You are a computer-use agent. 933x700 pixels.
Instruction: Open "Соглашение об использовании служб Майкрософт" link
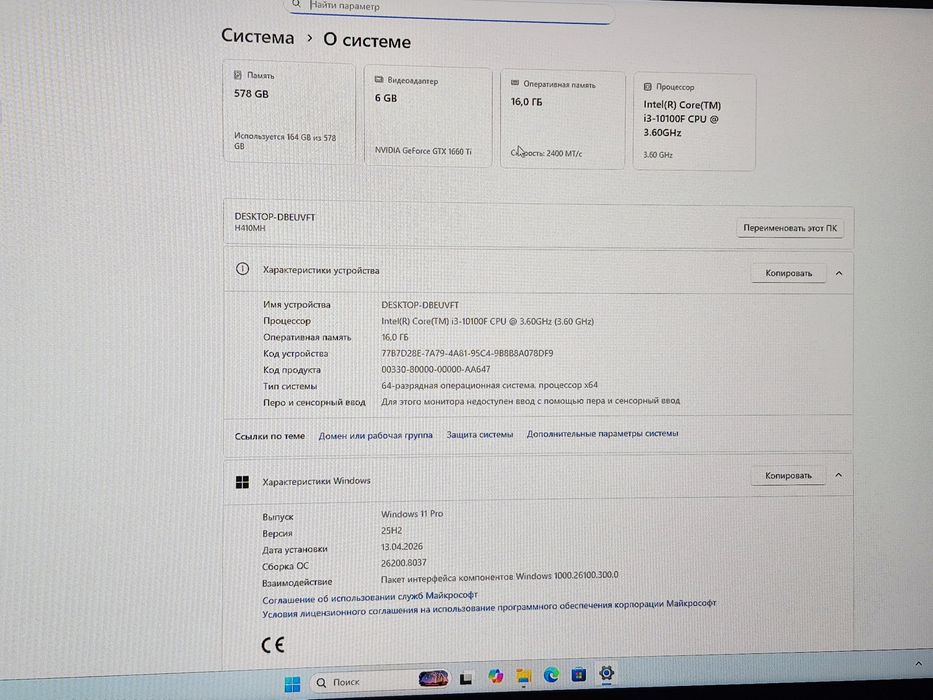point(370,597)
